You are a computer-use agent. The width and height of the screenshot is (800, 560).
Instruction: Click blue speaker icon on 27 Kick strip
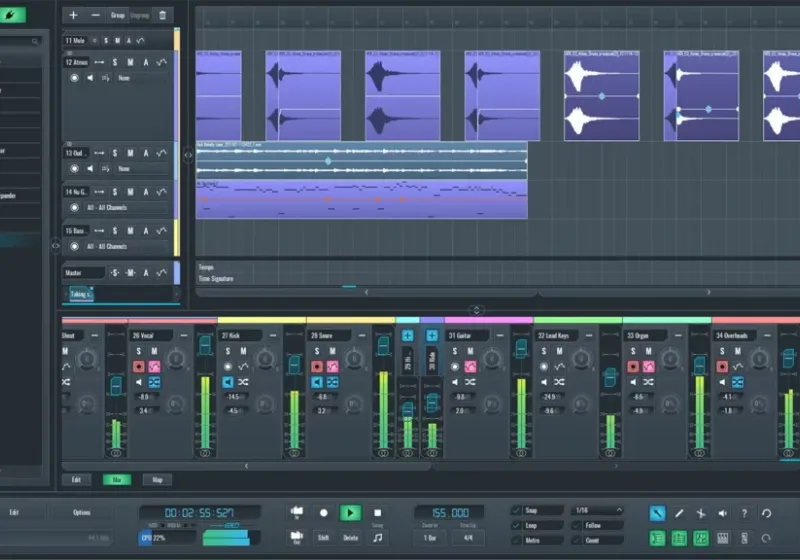coord(228,382)
